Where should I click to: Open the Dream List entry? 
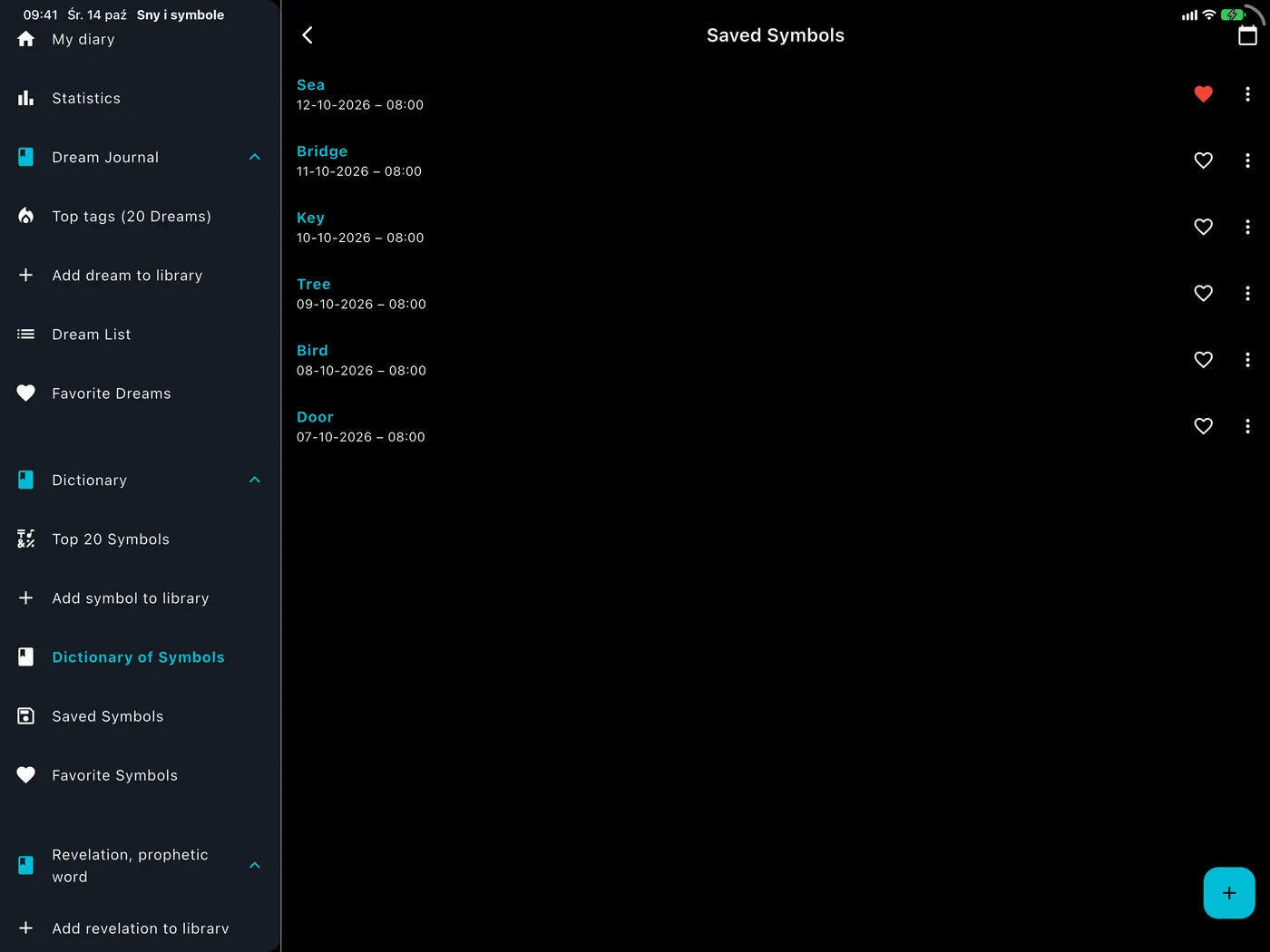pos(140,335)
